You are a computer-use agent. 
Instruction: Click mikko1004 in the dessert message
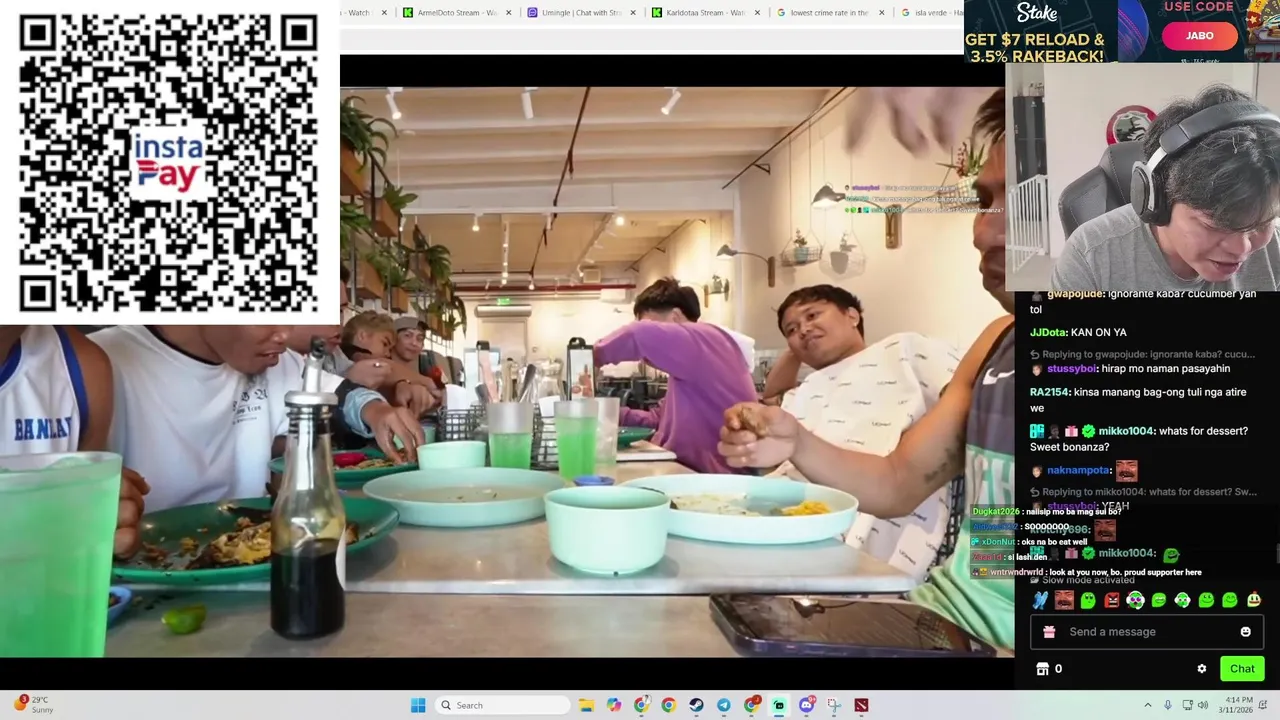[1126, 431]
